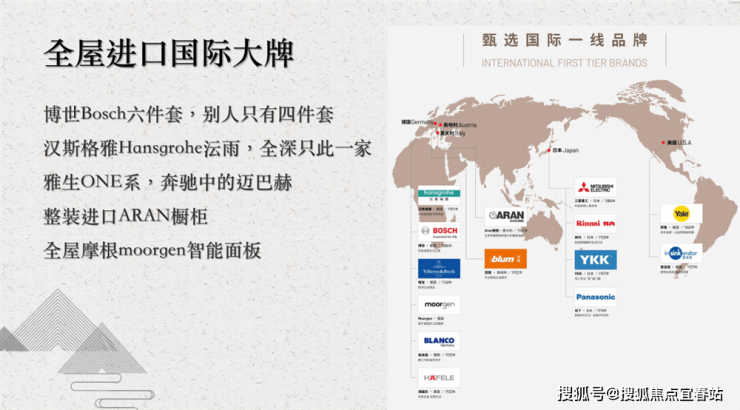Select the orange blum logo
Screen dimensions: 740x410
tap(505, 259)
